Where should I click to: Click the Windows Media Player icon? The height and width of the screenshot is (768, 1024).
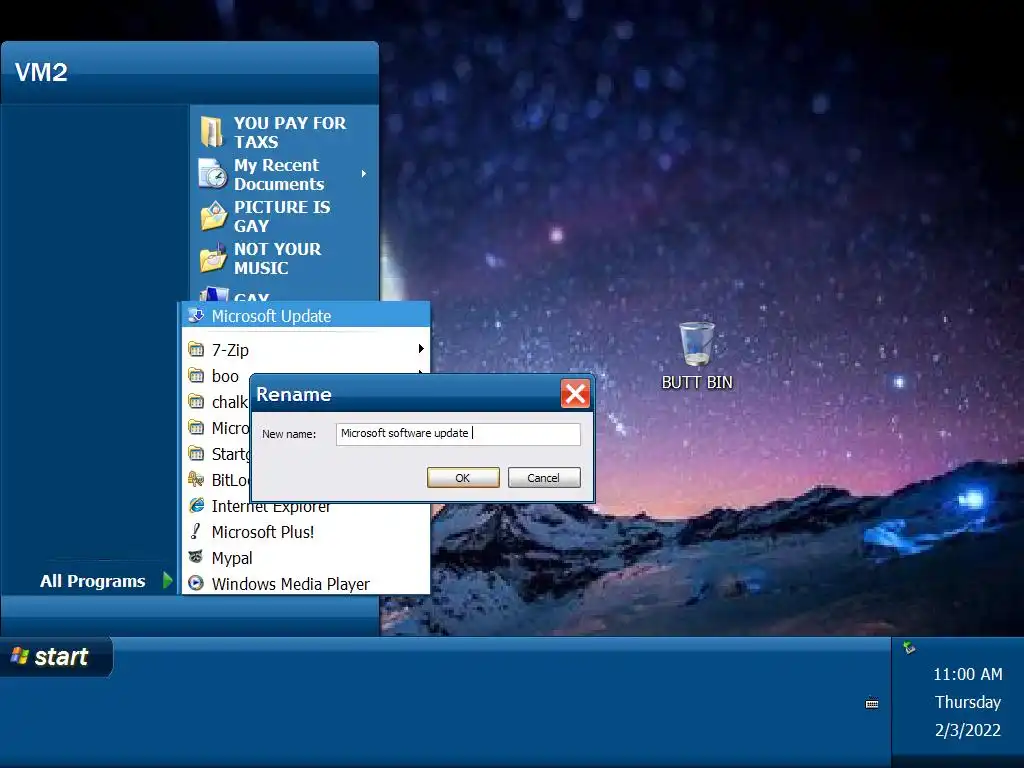196,583
